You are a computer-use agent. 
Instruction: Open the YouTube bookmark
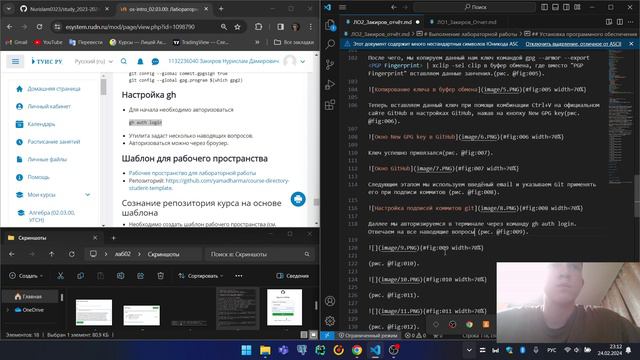pyautogui.click(x=48, y=42)
